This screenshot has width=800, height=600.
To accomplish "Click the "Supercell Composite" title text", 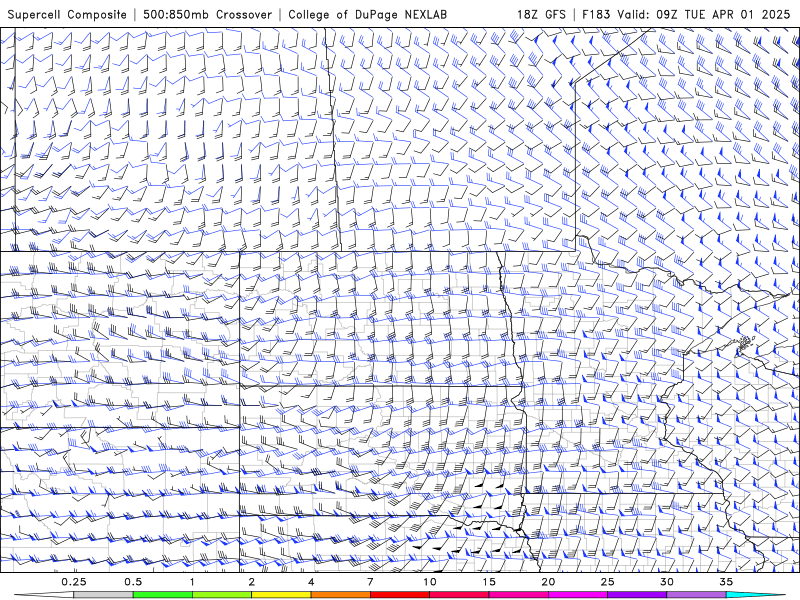I will click(67, 14).
